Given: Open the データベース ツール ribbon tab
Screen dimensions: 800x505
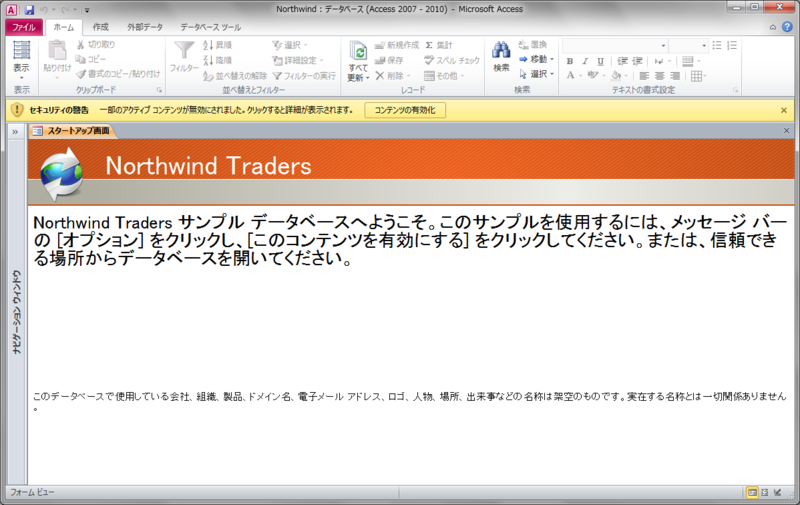Looking at the screenshot, I should 210,27.
